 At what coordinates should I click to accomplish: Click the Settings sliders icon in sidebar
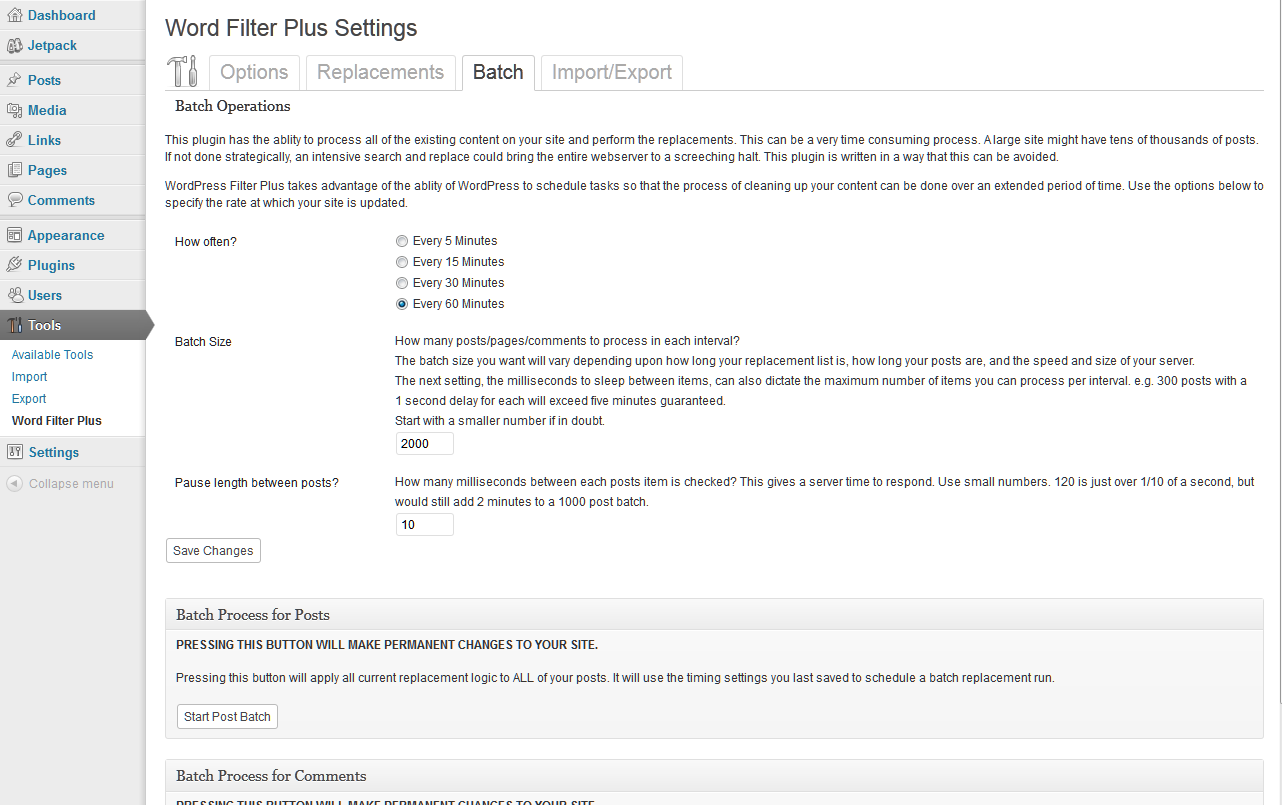point(14,452)
